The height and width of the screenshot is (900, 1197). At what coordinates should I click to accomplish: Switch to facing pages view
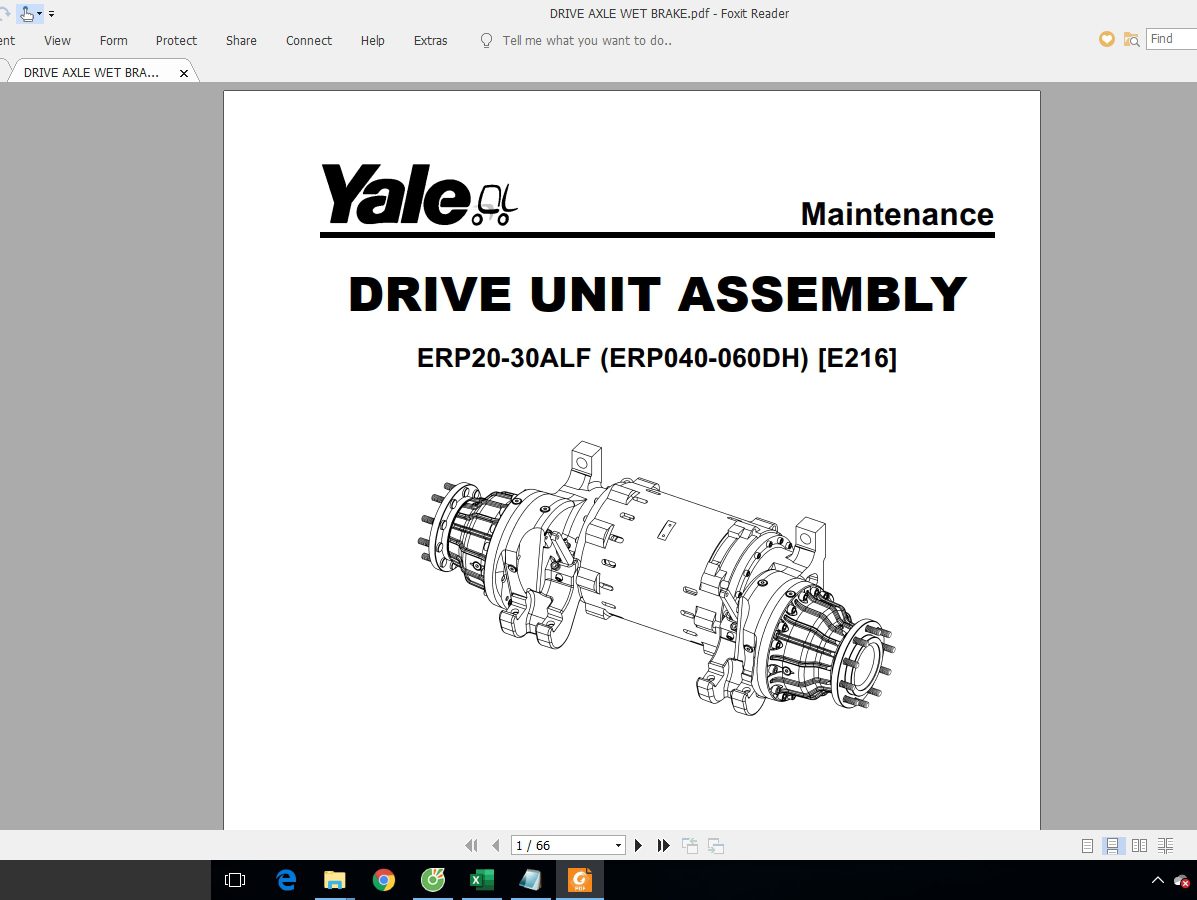[1139, 845]
